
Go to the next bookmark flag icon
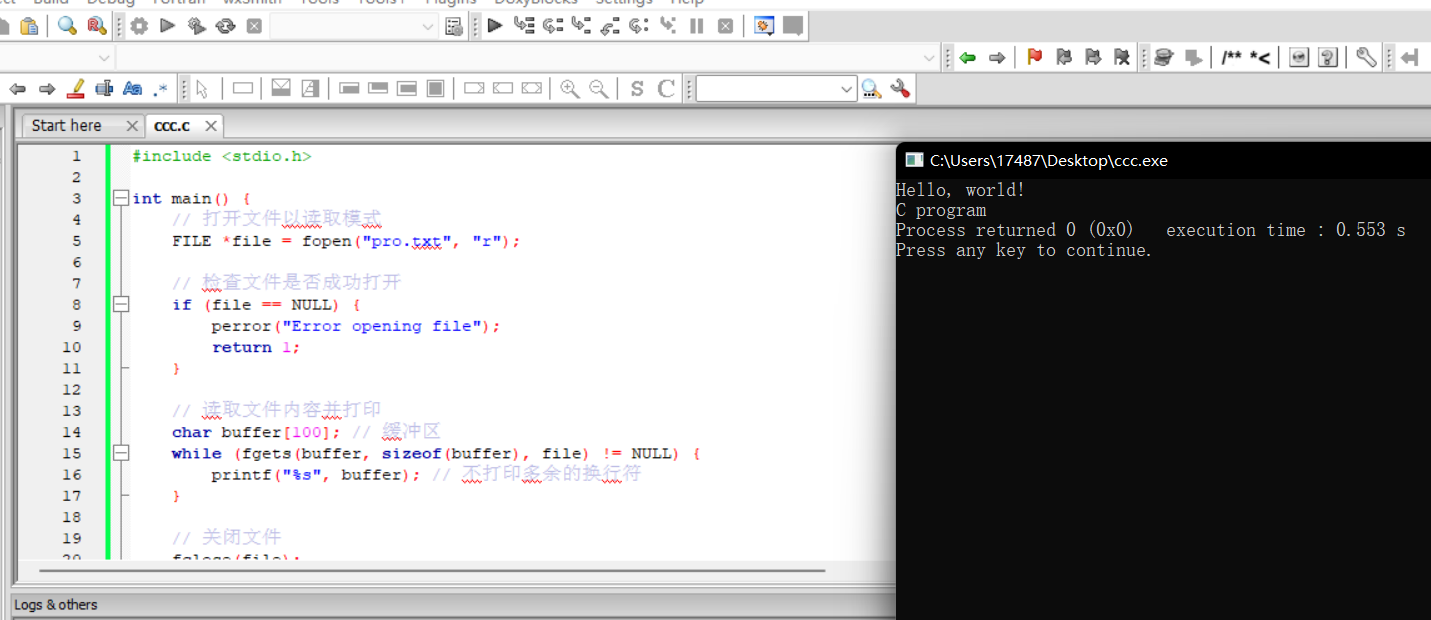pyautogui.click(x=1093, y=58)
